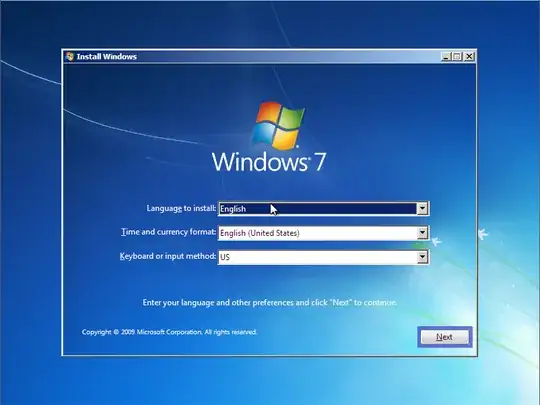This screenshot has width=540, height=405.
Task: Close the Install Windows window
Action: [x=469, y=56]
